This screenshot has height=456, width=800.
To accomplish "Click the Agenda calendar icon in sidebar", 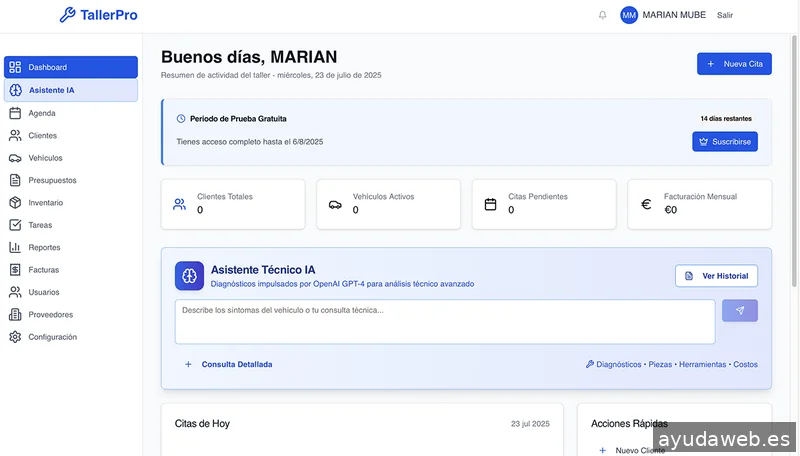I will (15, 113).
